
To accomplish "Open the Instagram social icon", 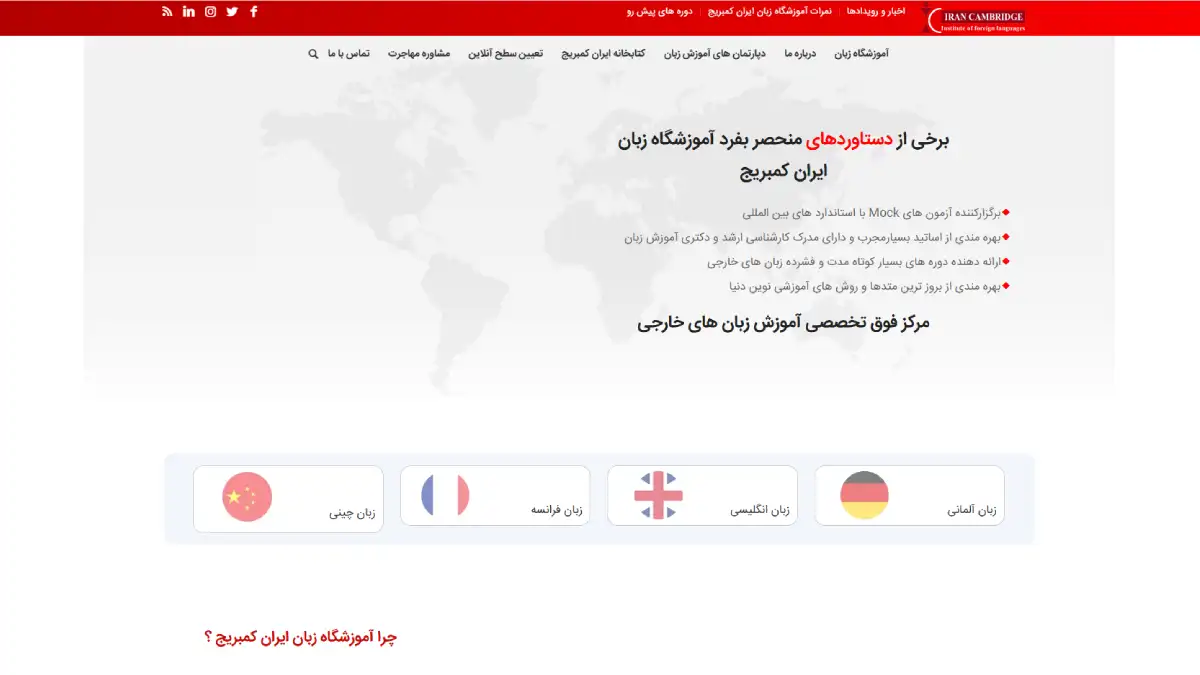I will pyautogui.click(x=210, y=11).
